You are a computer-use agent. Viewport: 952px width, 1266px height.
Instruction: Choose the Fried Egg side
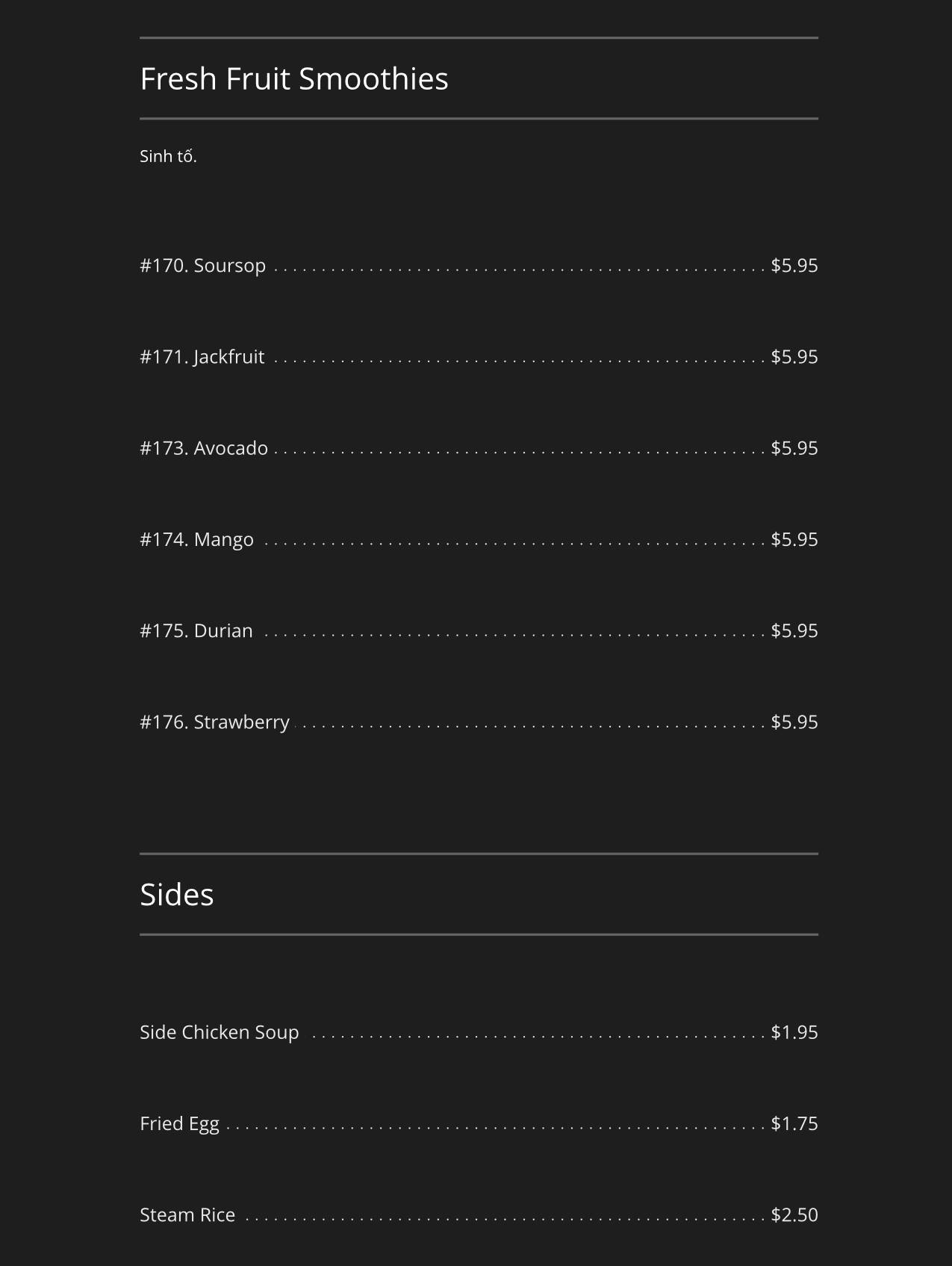[x=179, y=1124]
